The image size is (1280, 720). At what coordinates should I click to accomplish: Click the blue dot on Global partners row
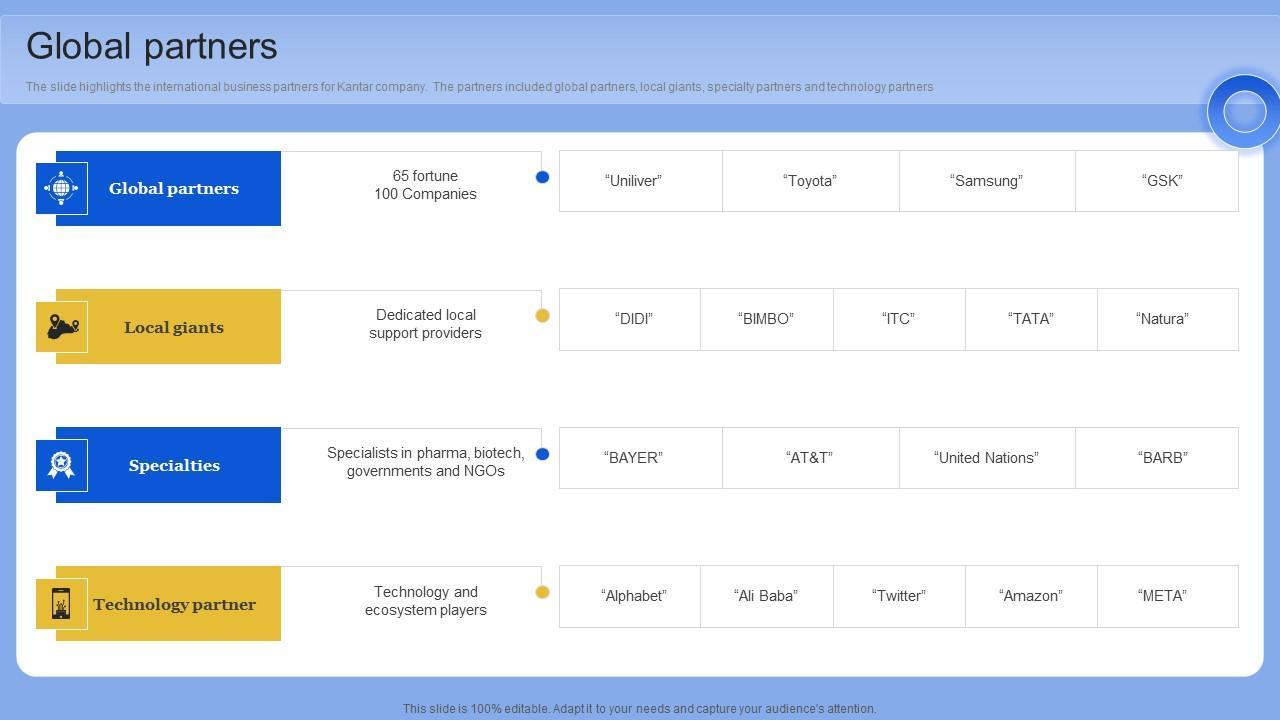pos(542,177)
